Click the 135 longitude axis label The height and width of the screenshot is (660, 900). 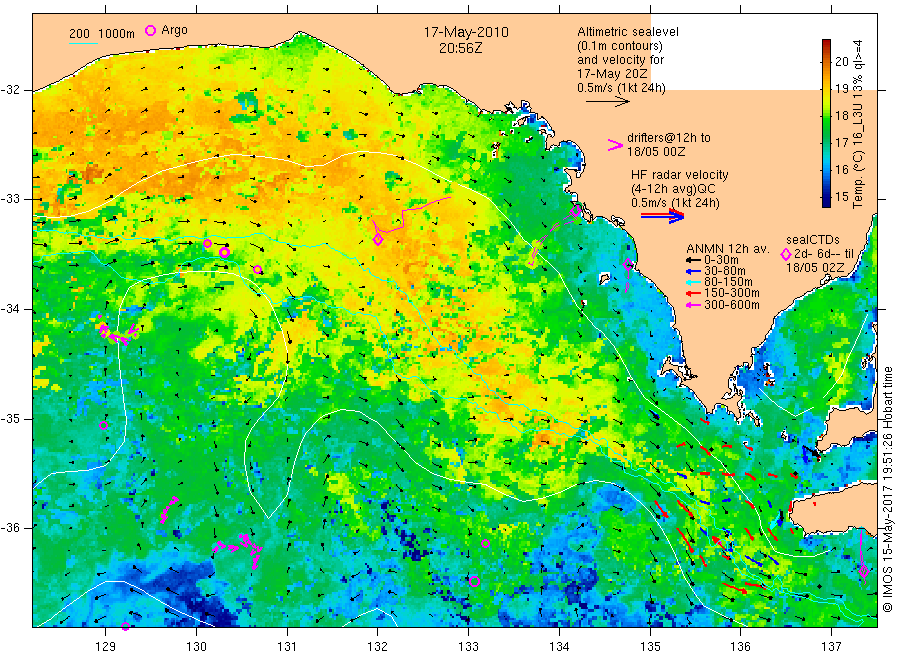pyautogui.click(x=650, y=647)
